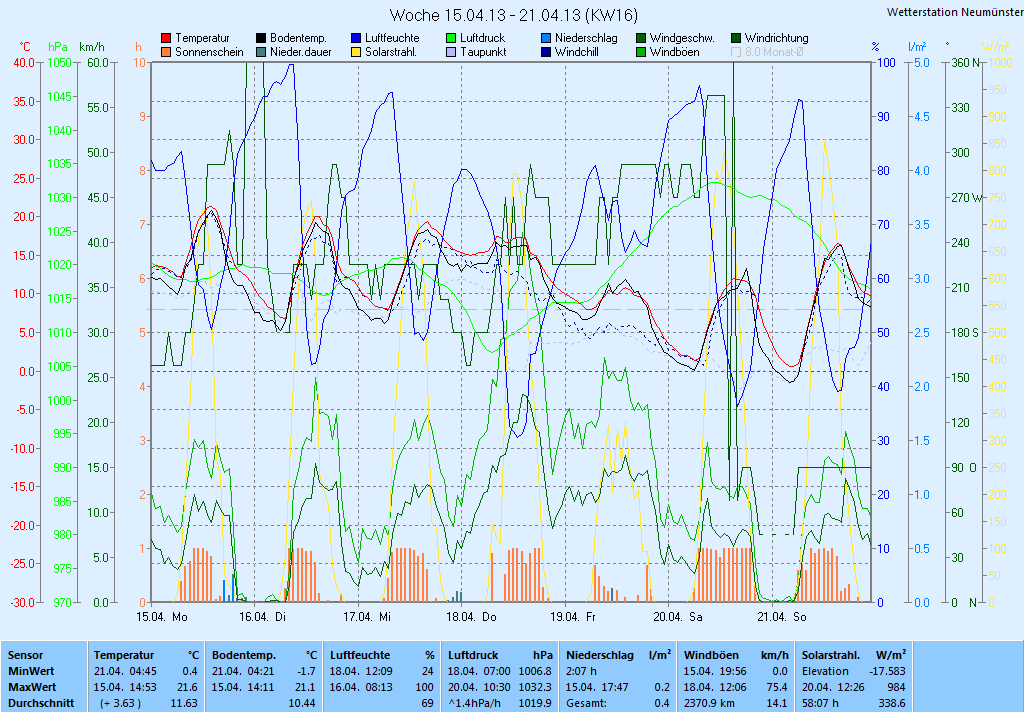The image size is (1024, 712).
Task: Toggle the Windböen legend box
Action: pos(641,52)
